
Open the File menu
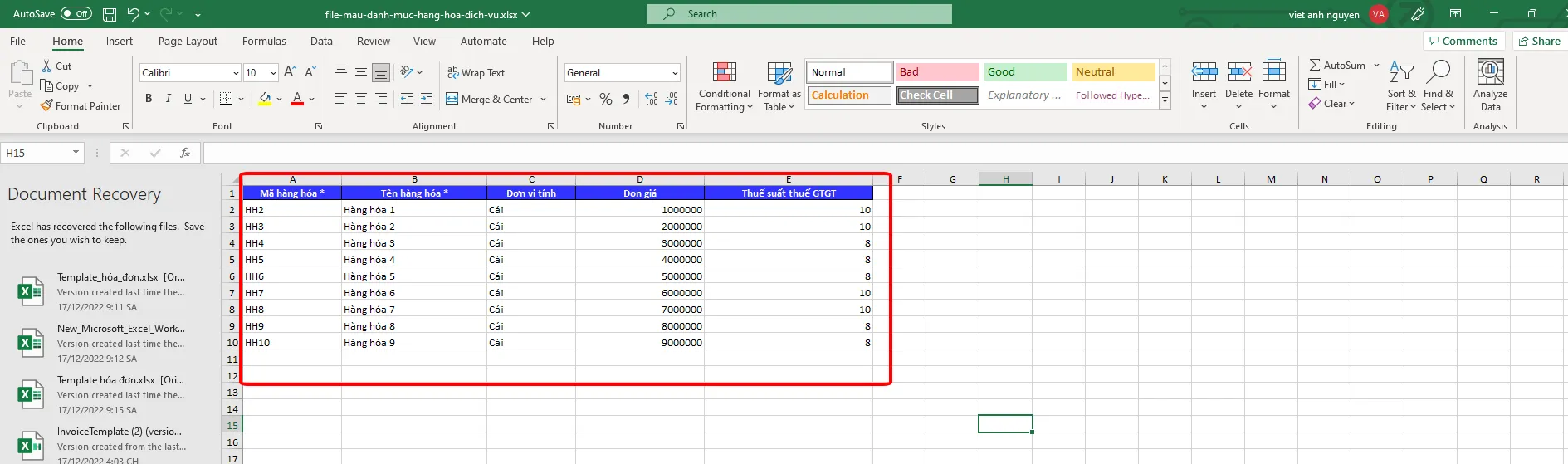tap(17, 41)
